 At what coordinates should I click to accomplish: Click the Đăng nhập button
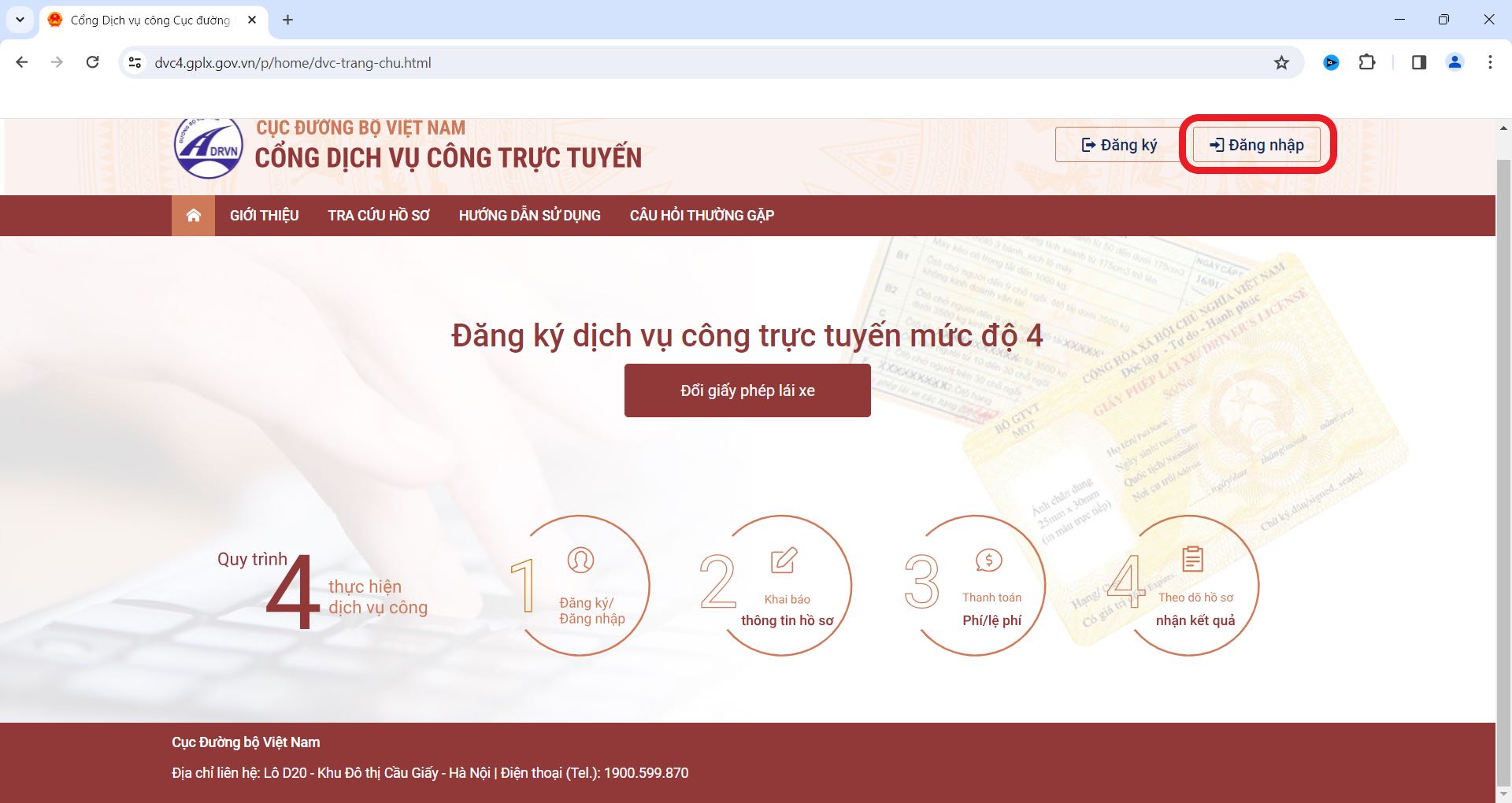(1257, 145)
